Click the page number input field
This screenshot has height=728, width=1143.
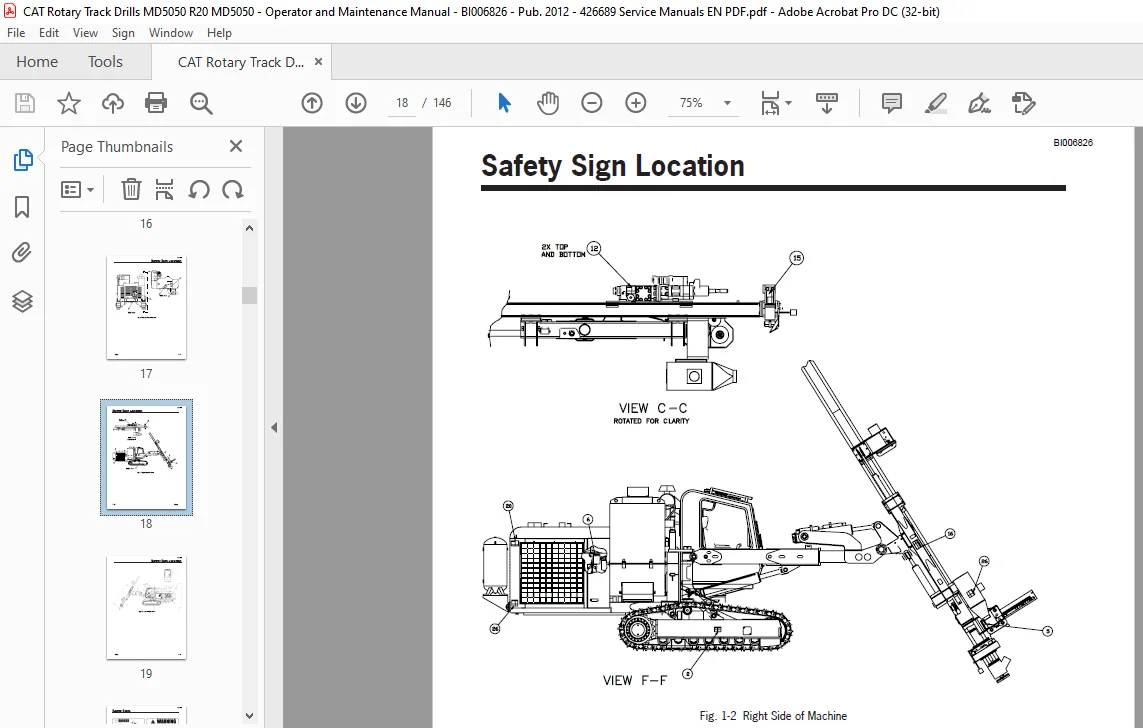click(402, 103)
